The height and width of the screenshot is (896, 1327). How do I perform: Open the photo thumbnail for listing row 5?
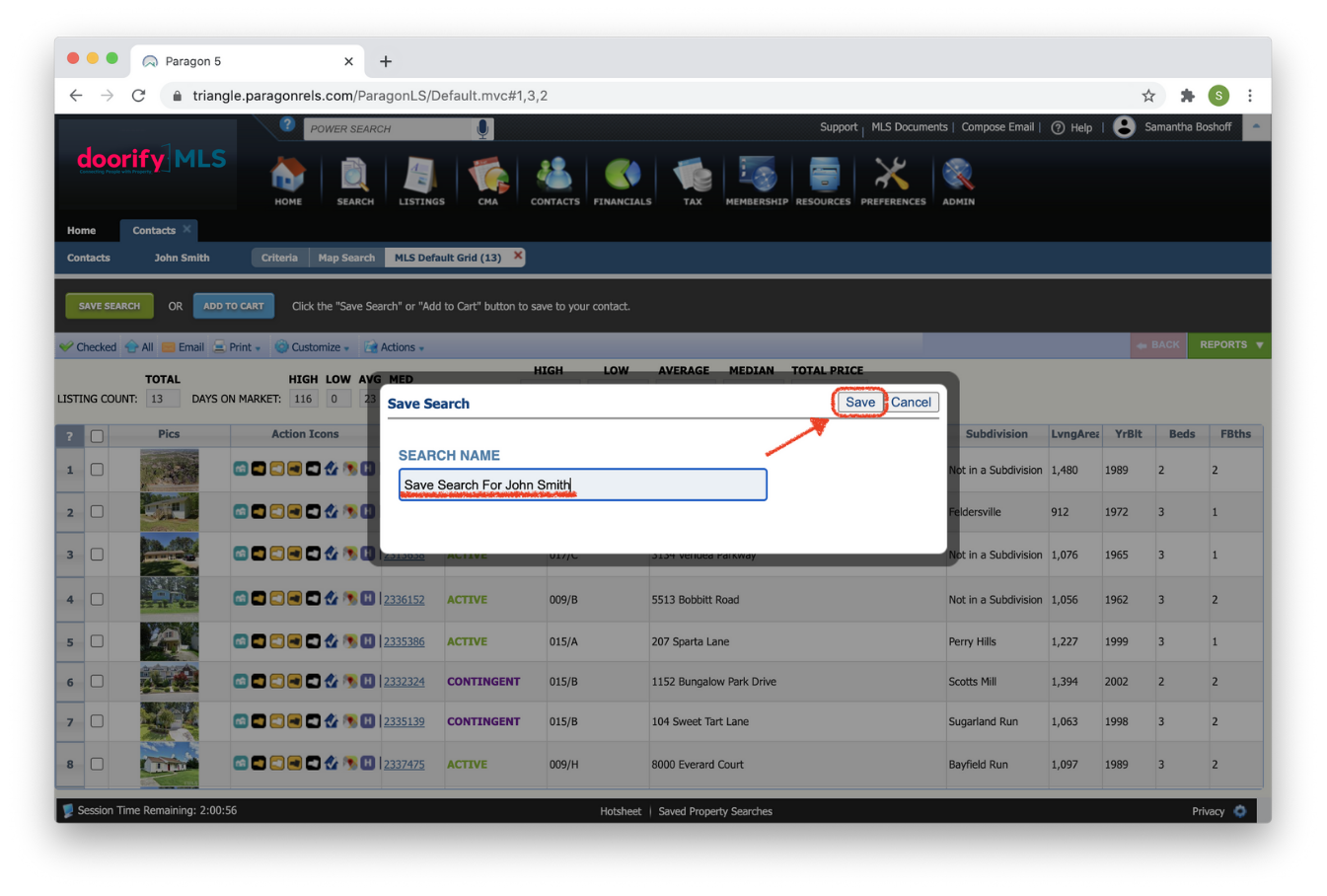169,641
